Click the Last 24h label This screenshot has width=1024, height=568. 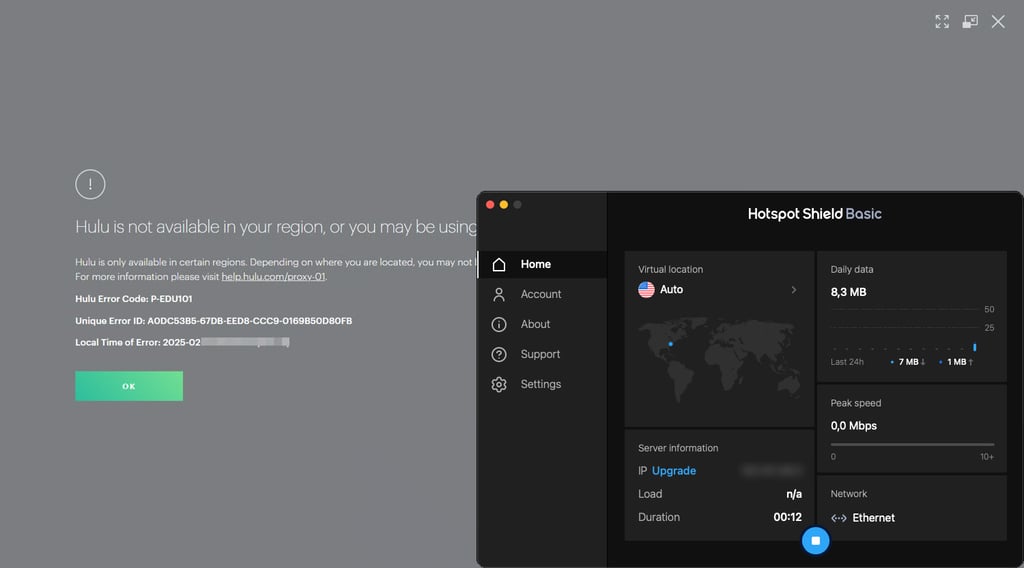pos(847,362)
